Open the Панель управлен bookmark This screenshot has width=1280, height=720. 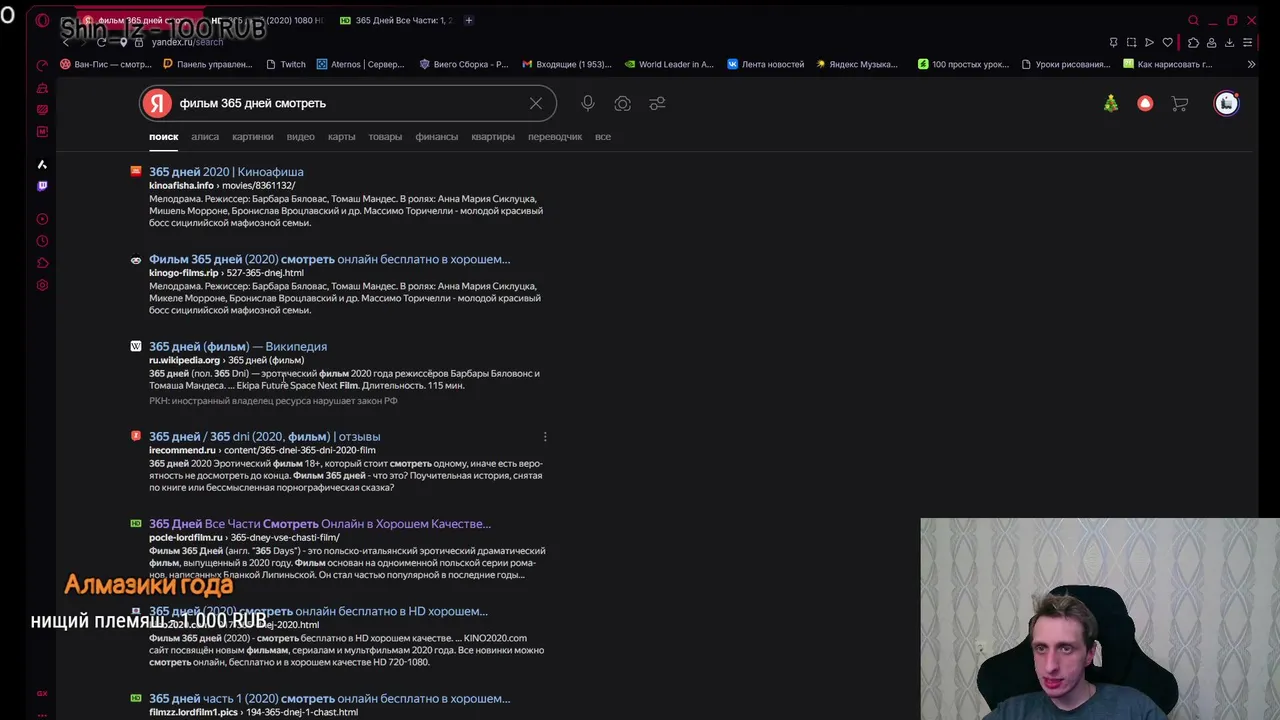(207, 64)
